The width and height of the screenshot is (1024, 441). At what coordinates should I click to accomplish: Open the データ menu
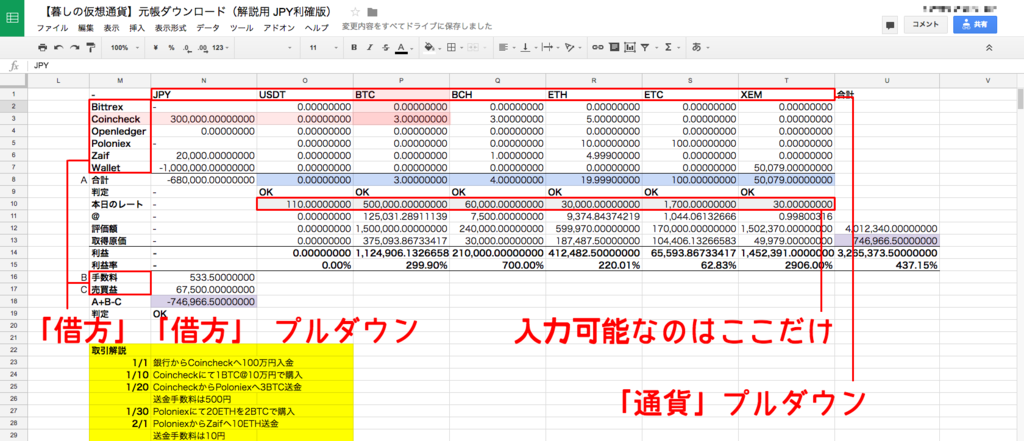[208, 28]
